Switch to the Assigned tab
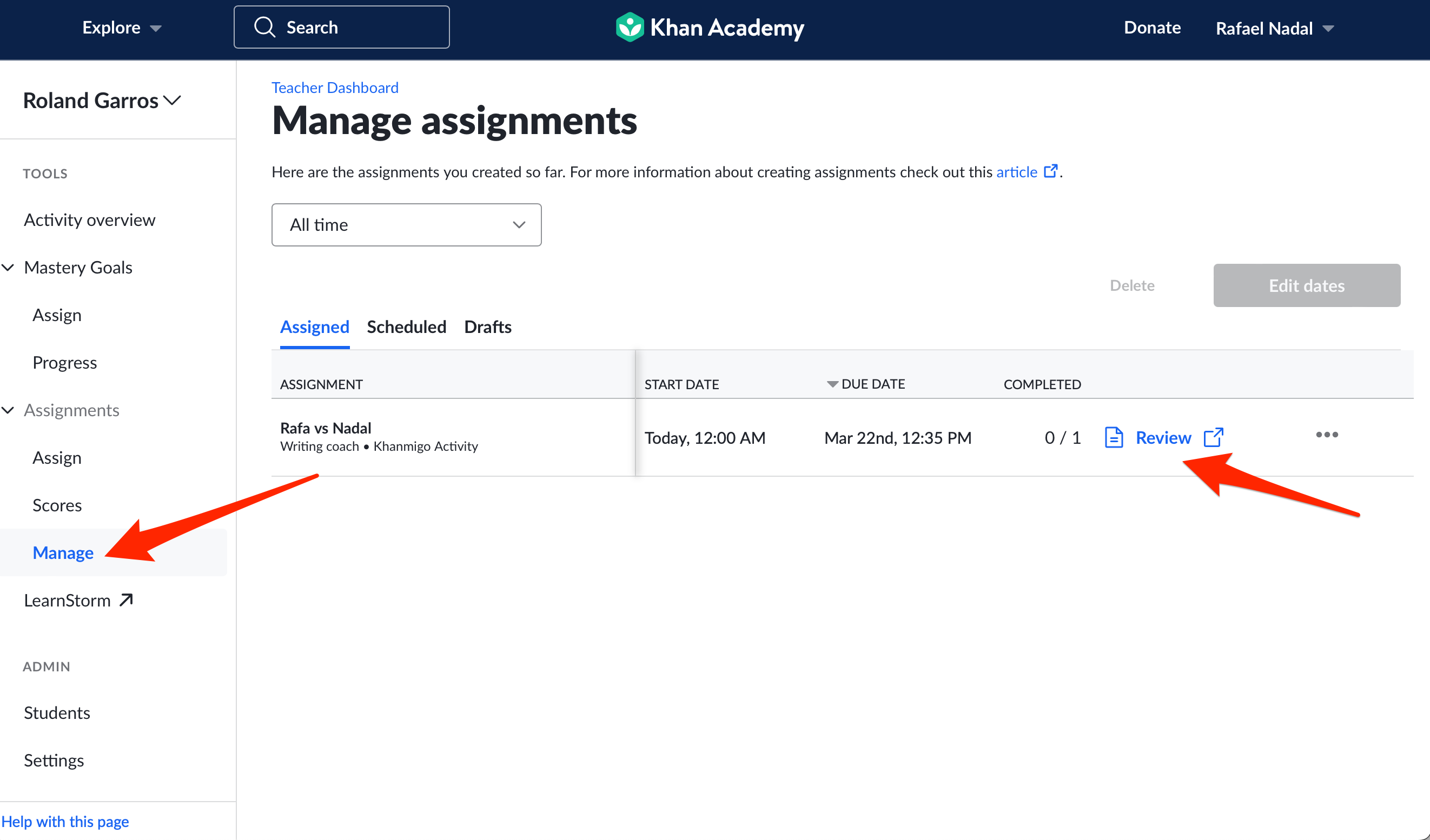Image resolution: width=1430 pixels, height=840 pixels. 314,326
